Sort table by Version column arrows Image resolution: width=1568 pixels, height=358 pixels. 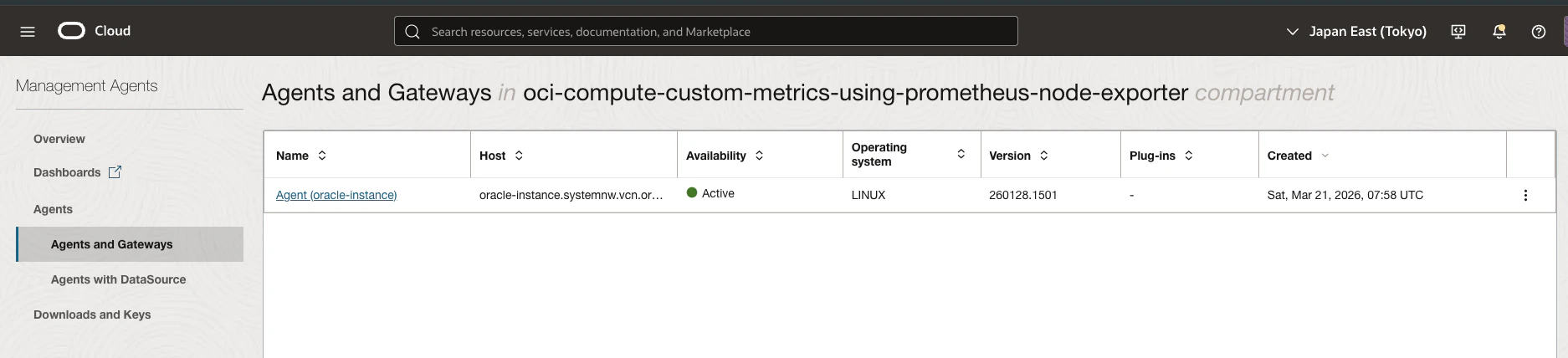coord(1044,156)
